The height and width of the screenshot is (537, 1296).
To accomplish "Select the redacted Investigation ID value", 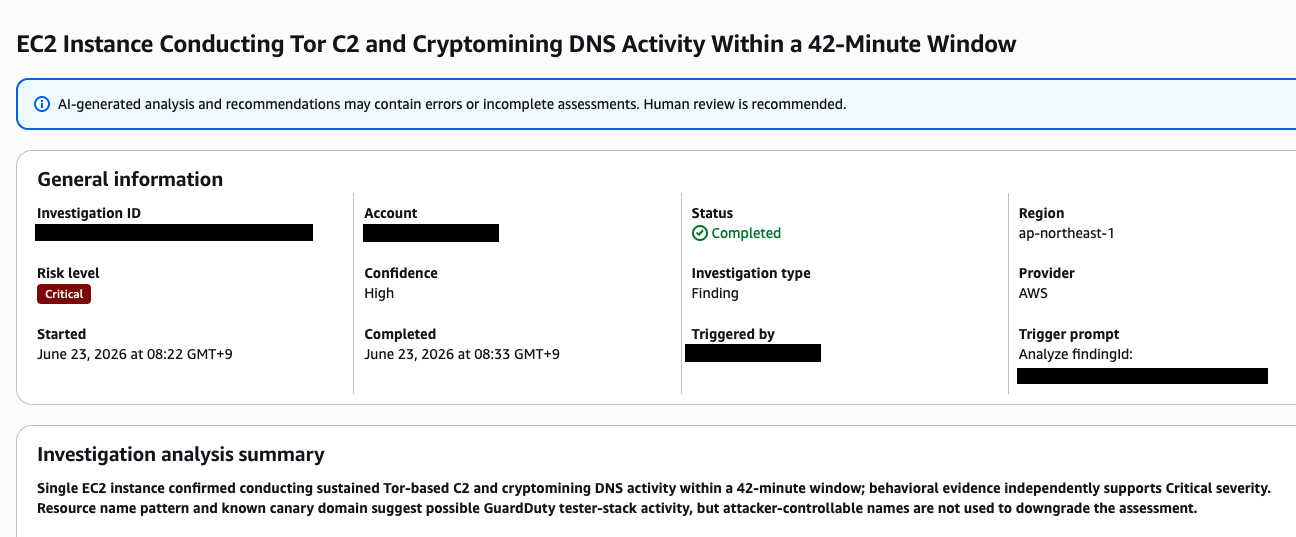I will tap(175, 233).
